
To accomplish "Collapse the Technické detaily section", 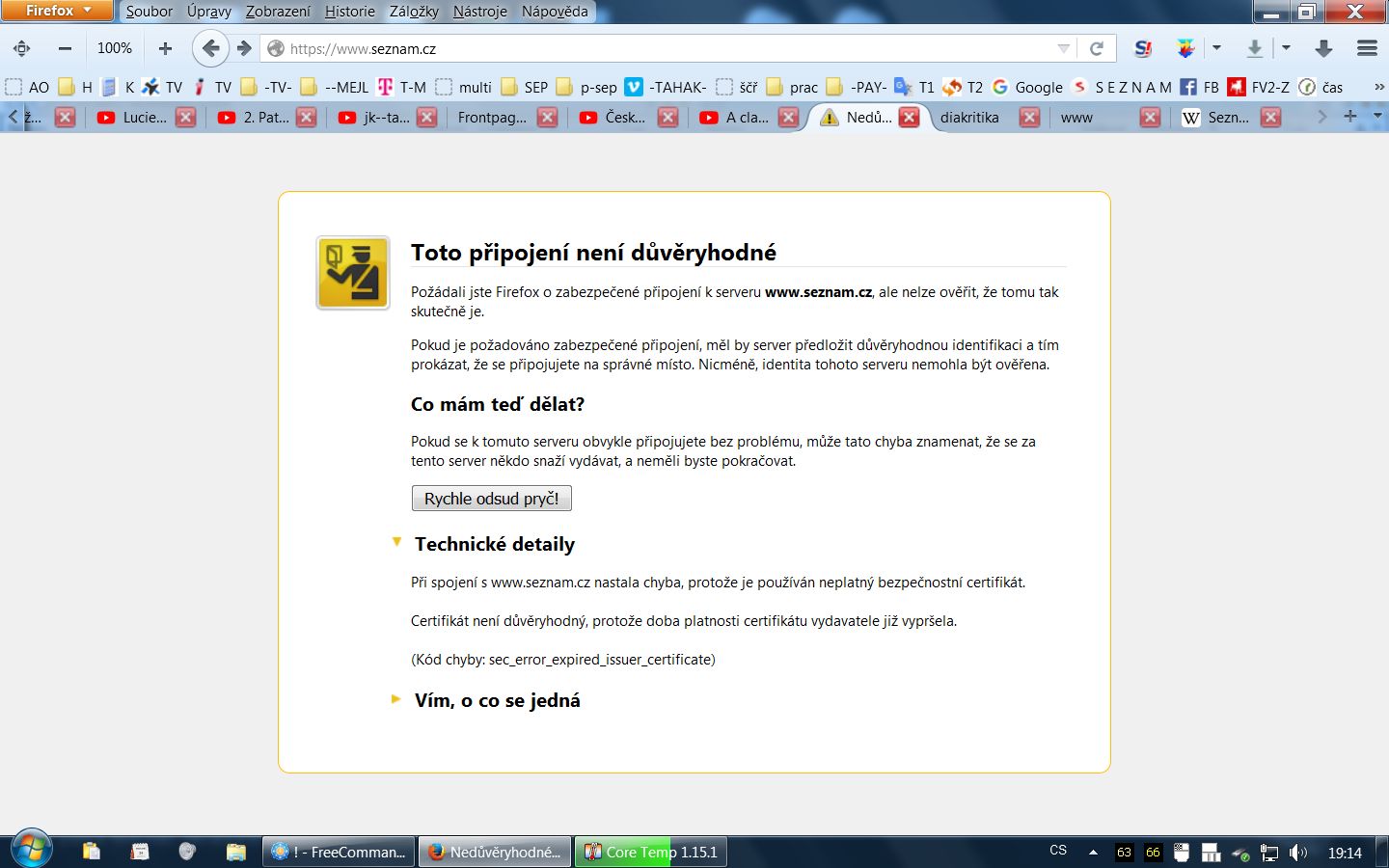I will pos(396,543).
